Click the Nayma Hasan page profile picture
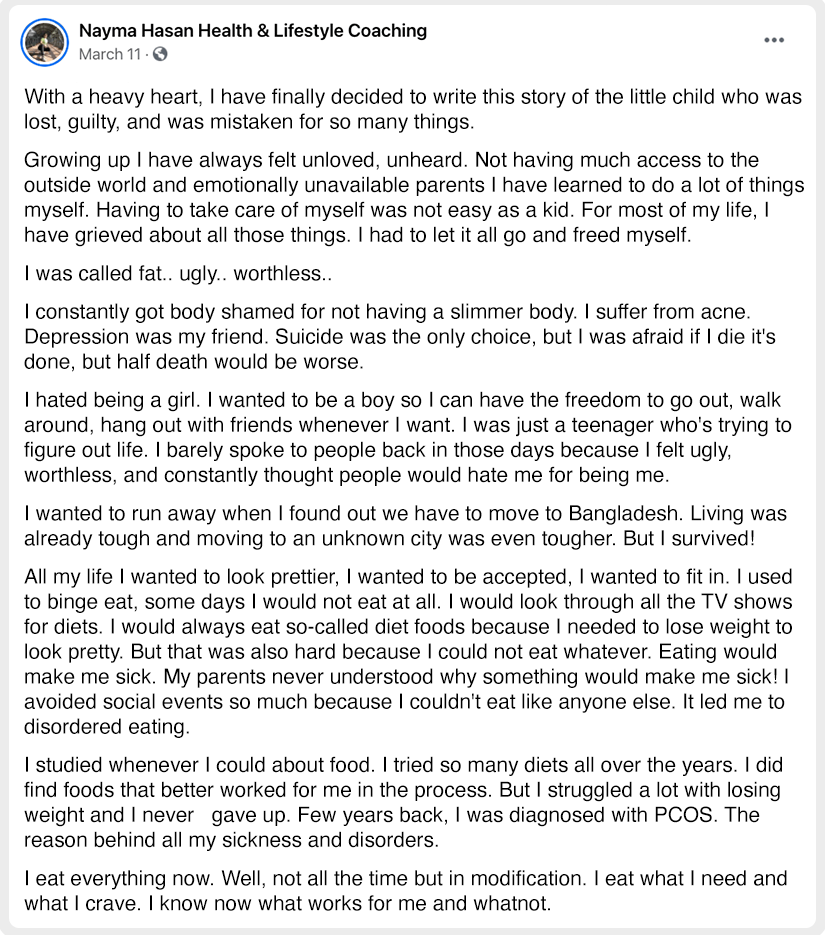The image size is (825, 935). 45,42
